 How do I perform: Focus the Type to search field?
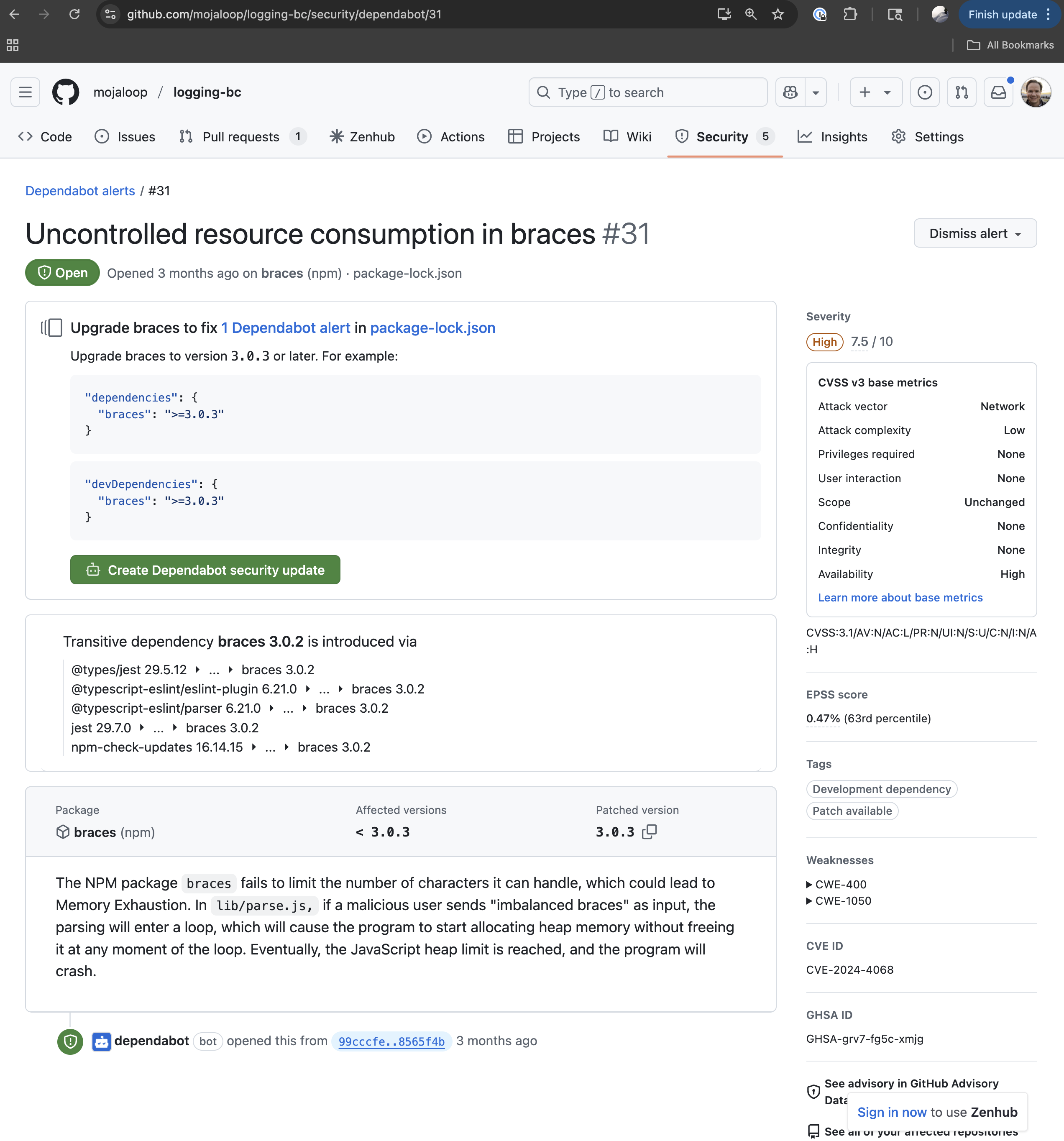point(648,92)
